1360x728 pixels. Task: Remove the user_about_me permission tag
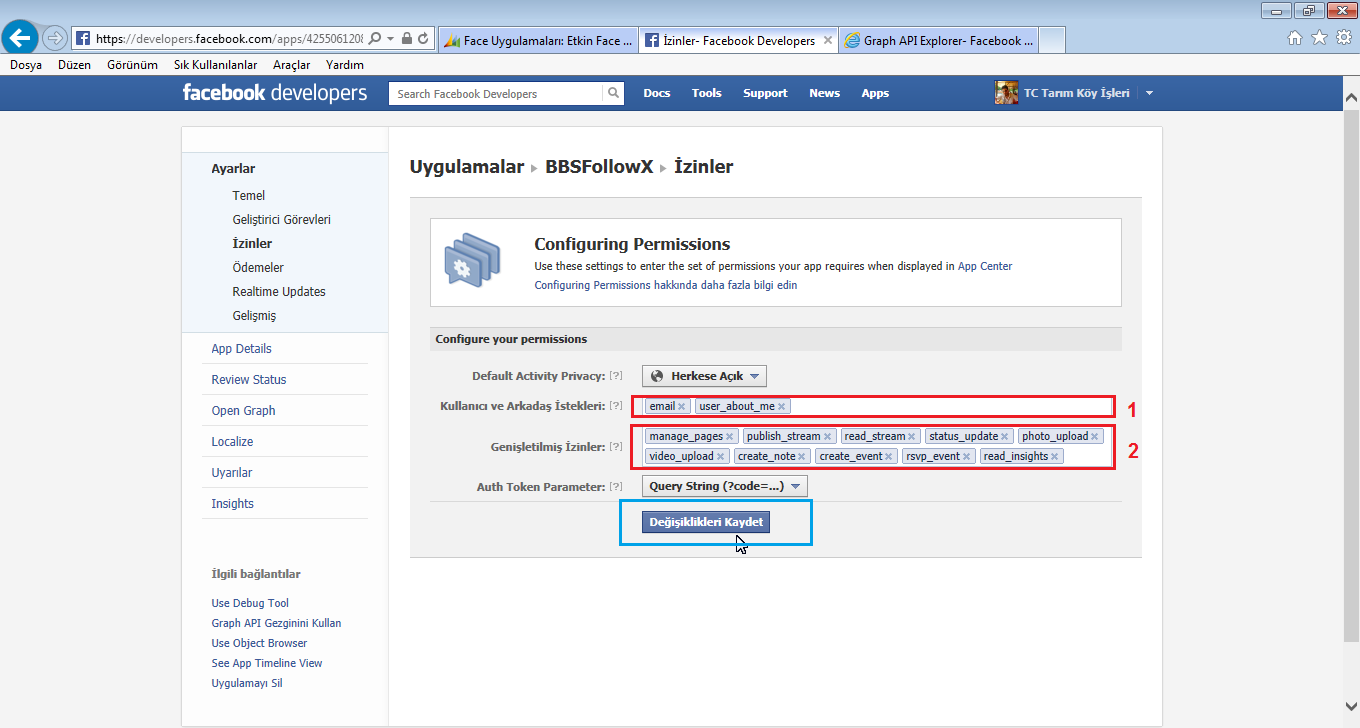781,406
